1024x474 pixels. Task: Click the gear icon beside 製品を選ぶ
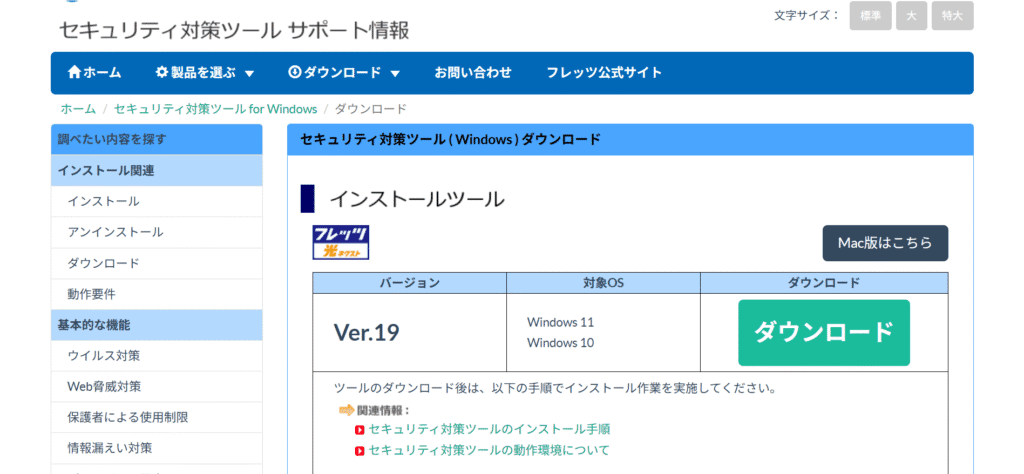pyautogui.click(x=162, y=72)
